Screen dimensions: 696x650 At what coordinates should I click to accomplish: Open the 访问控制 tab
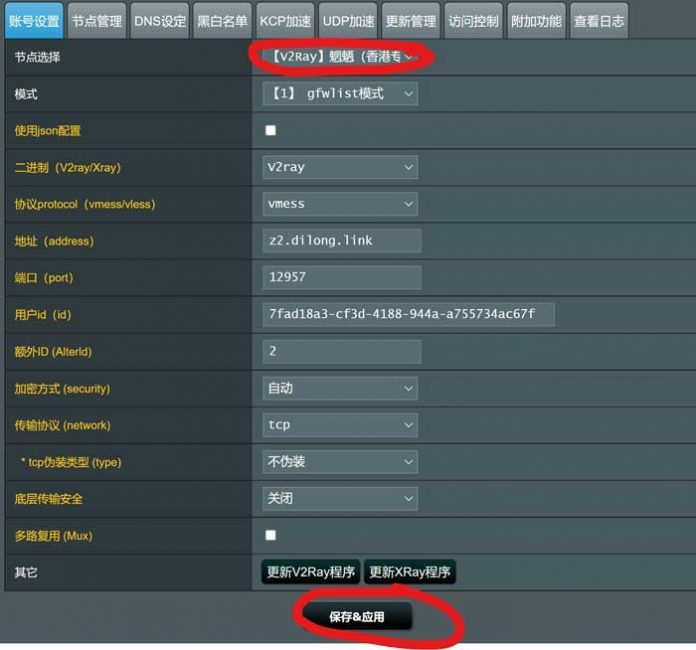point(473,21)
